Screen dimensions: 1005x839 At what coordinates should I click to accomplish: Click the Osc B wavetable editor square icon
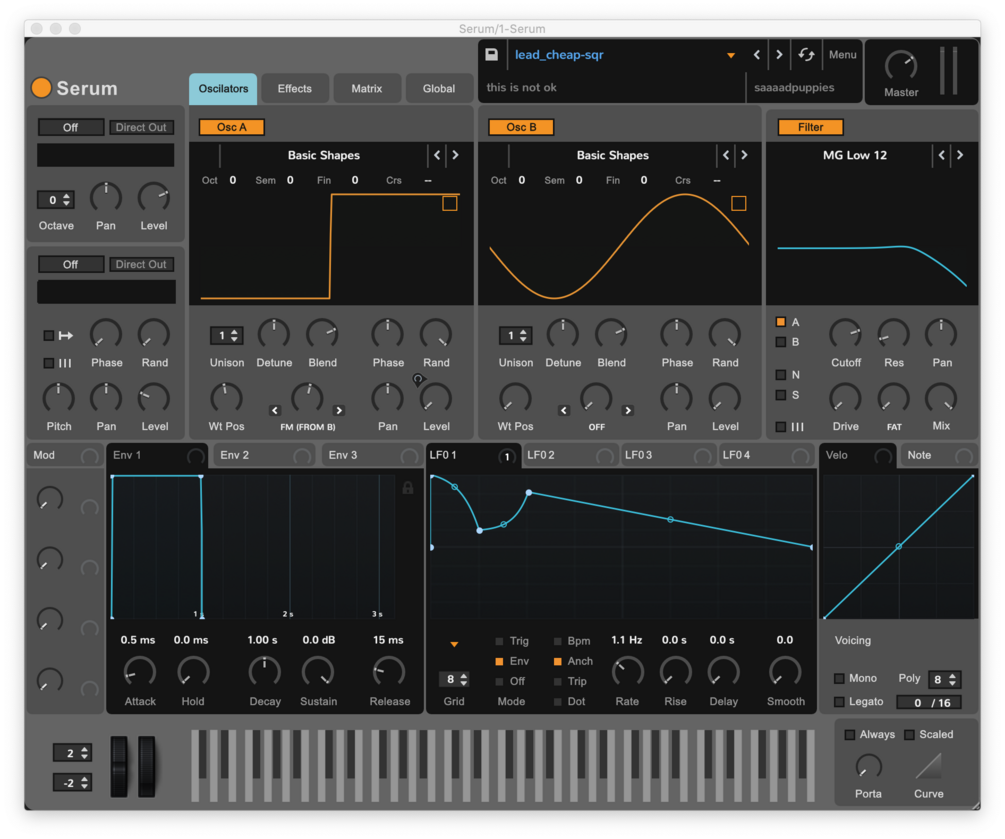pos(738,203)
